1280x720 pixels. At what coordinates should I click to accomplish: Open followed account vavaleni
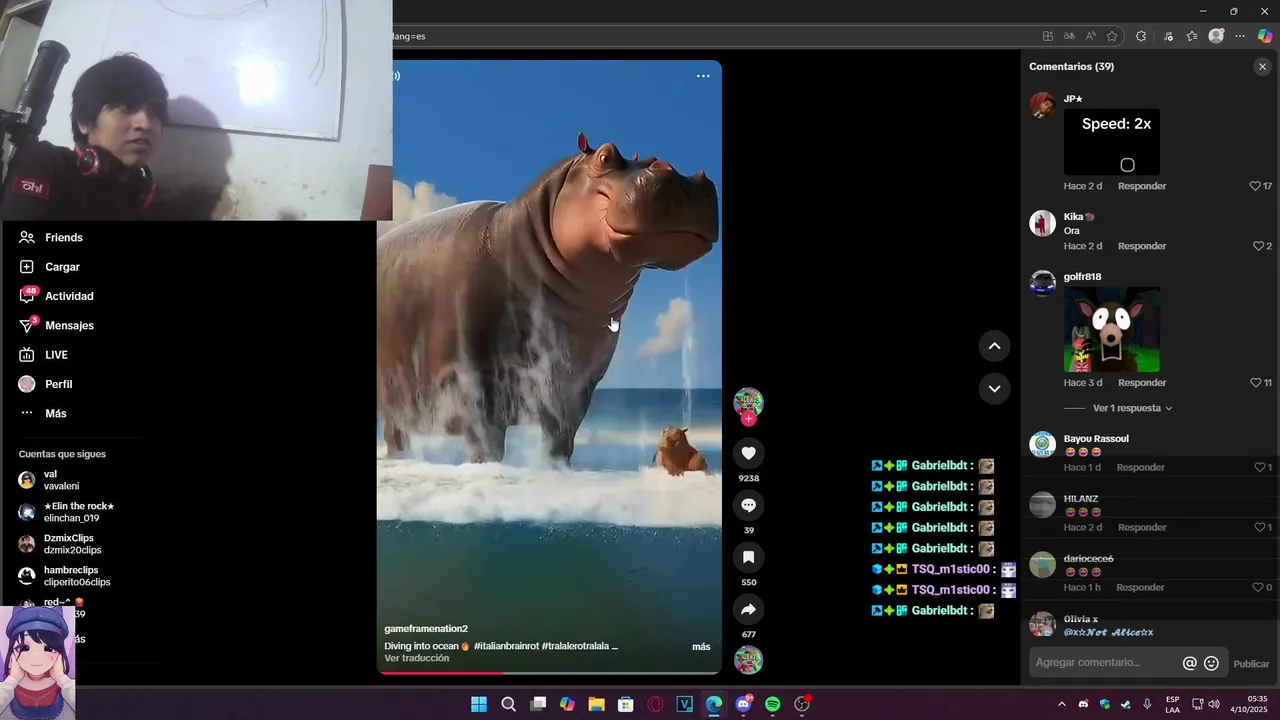pyautogui.click(x=50, y=480)
